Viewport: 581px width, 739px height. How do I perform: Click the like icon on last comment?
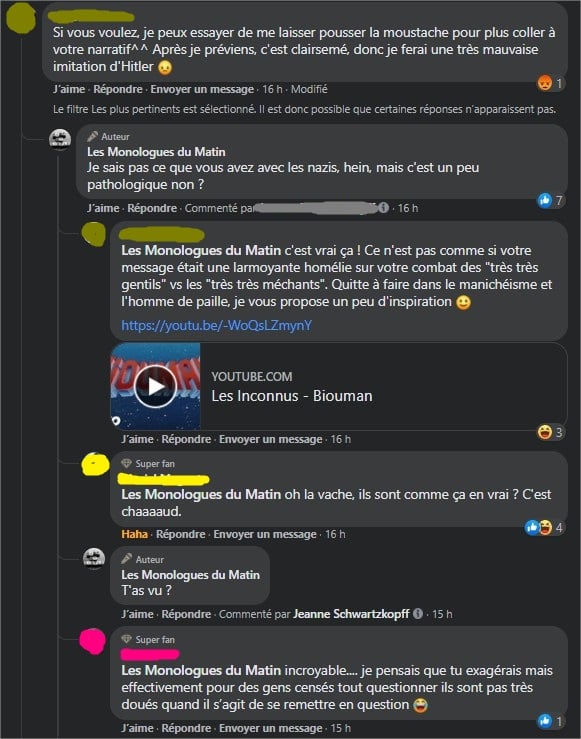(545, 721)
